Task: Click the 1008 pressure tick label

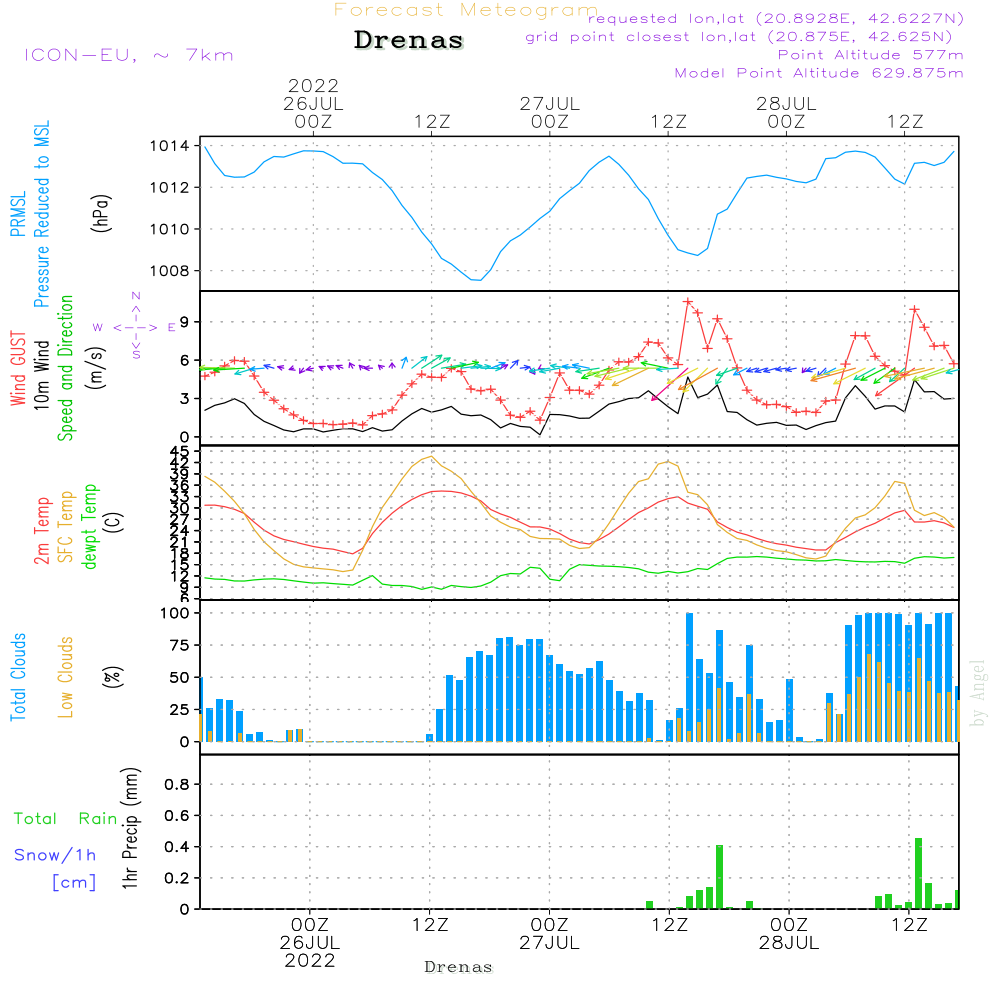Action: click(x=169, y=271)
